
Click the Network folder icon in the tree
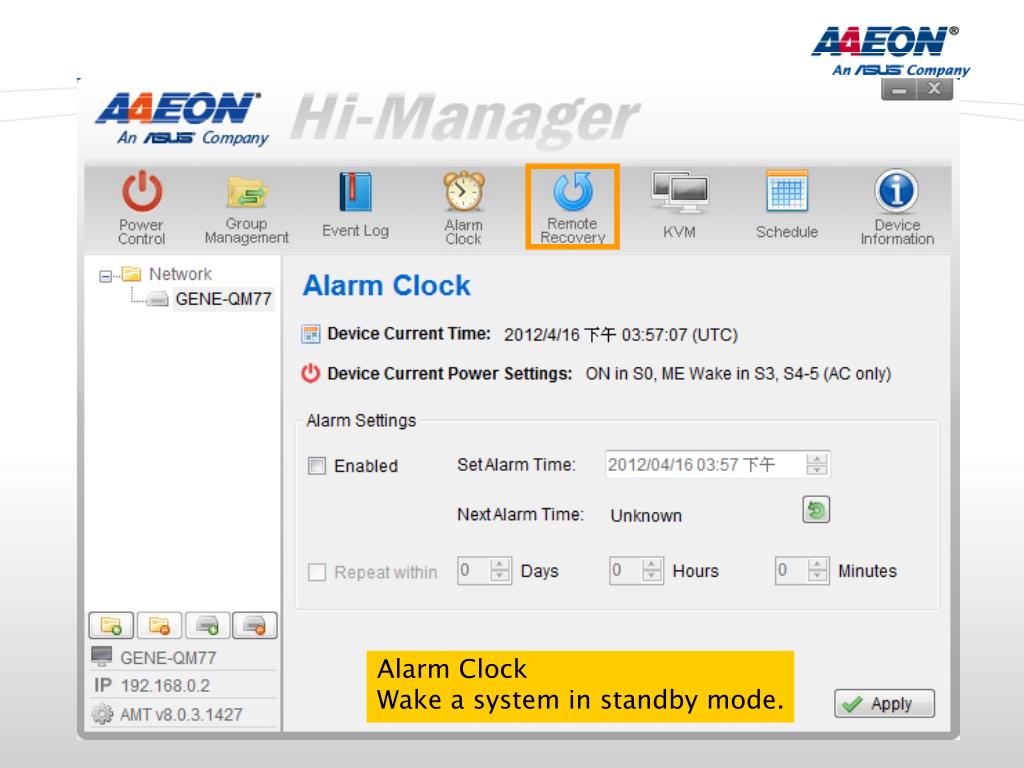pyautogui.click(x=131, y=273)
